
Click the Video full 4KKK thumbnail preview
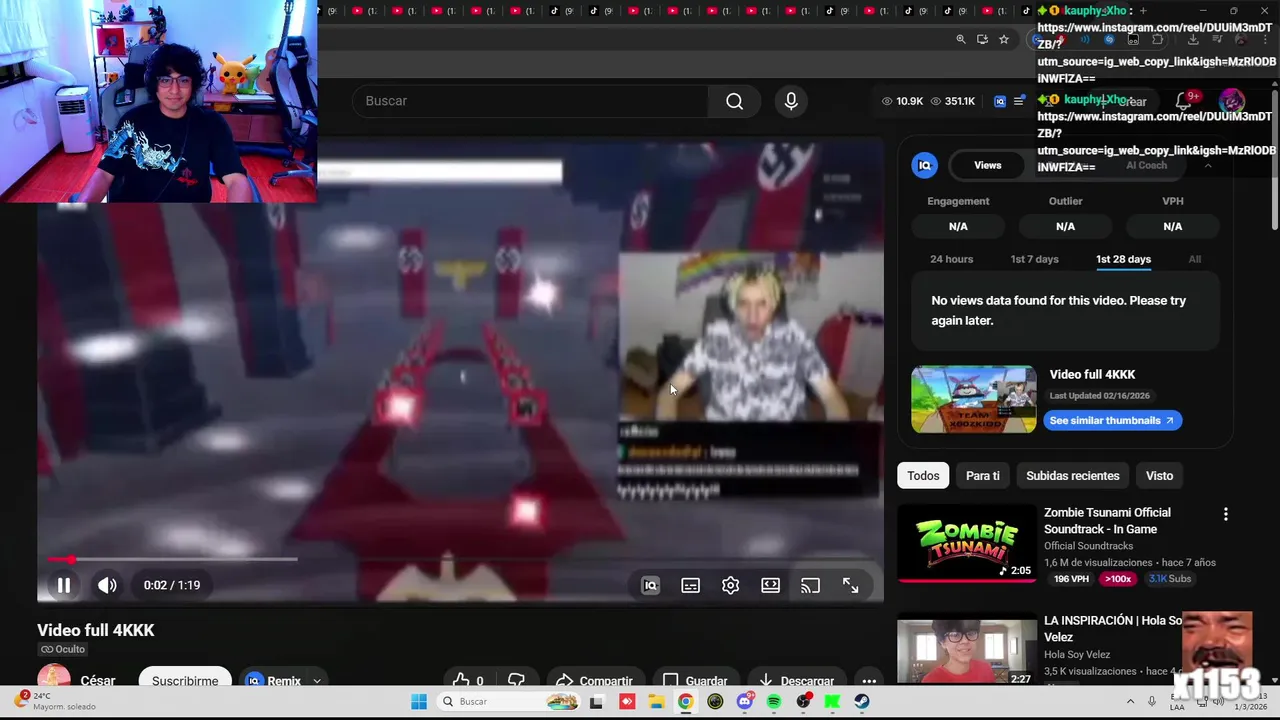click(x=973, y=399)
